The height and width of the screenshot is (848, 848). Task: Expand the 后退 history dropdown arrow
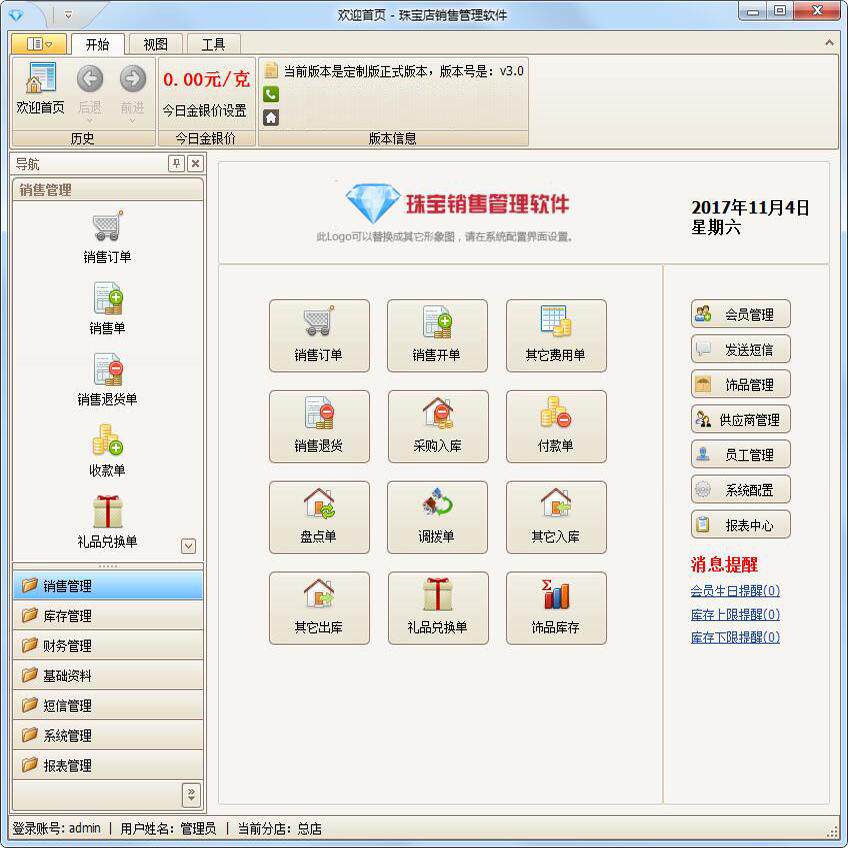(90, 121)
